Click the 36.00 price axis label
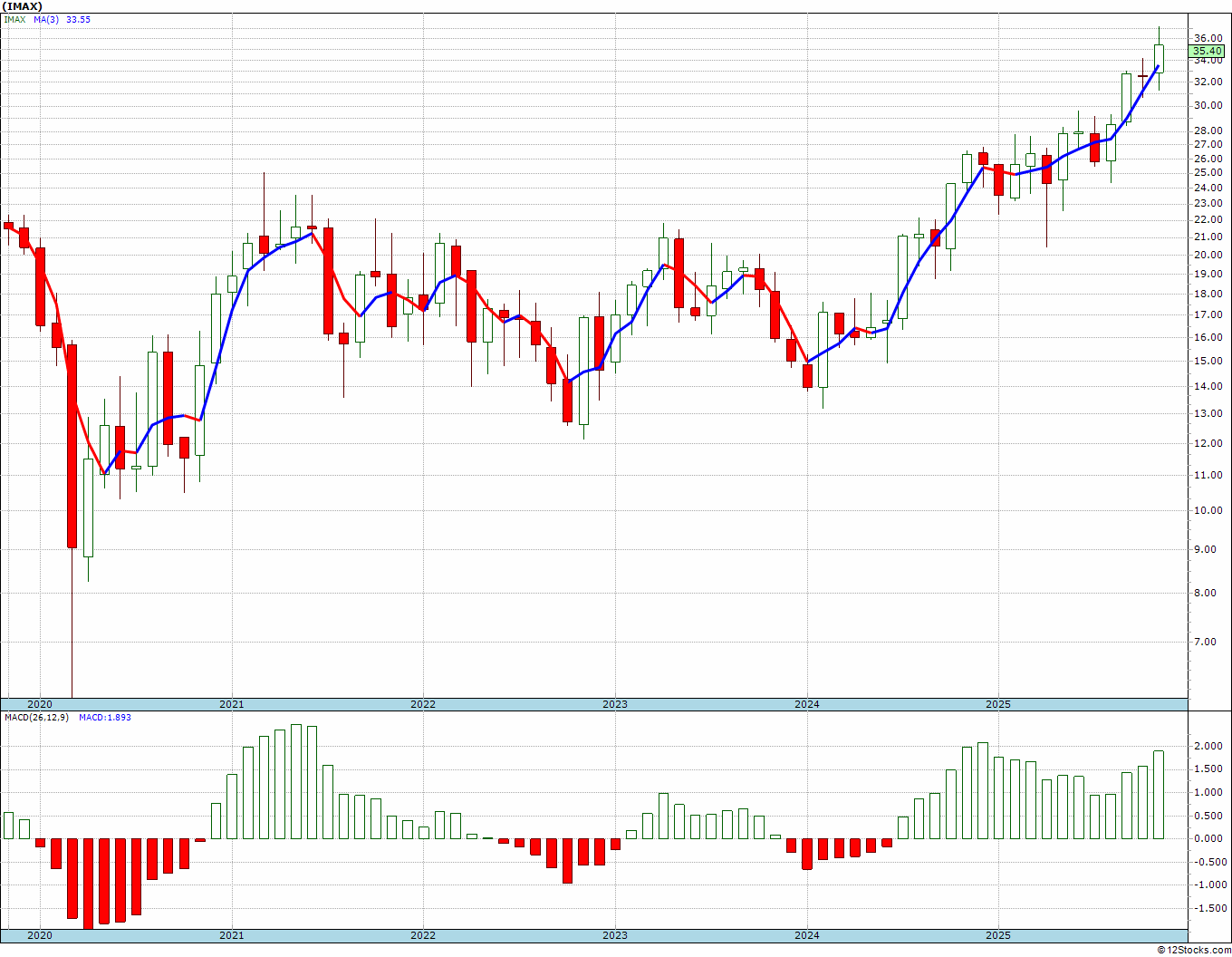The height and width of the screenshot is (957, 1232). (1208, 38)
